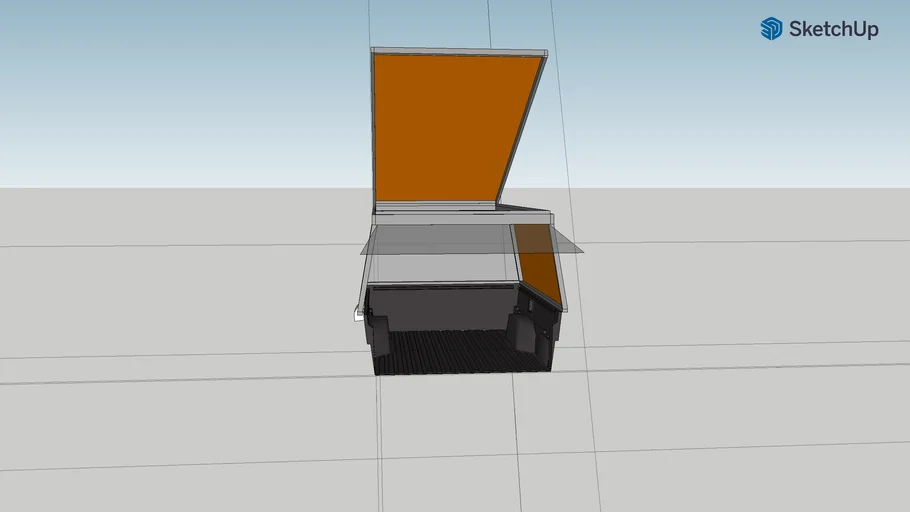Image resolution: width=910 pixels, height=512 pixels.
Task: Click the SketchUp cube logo icon
Action: (771, 29)
